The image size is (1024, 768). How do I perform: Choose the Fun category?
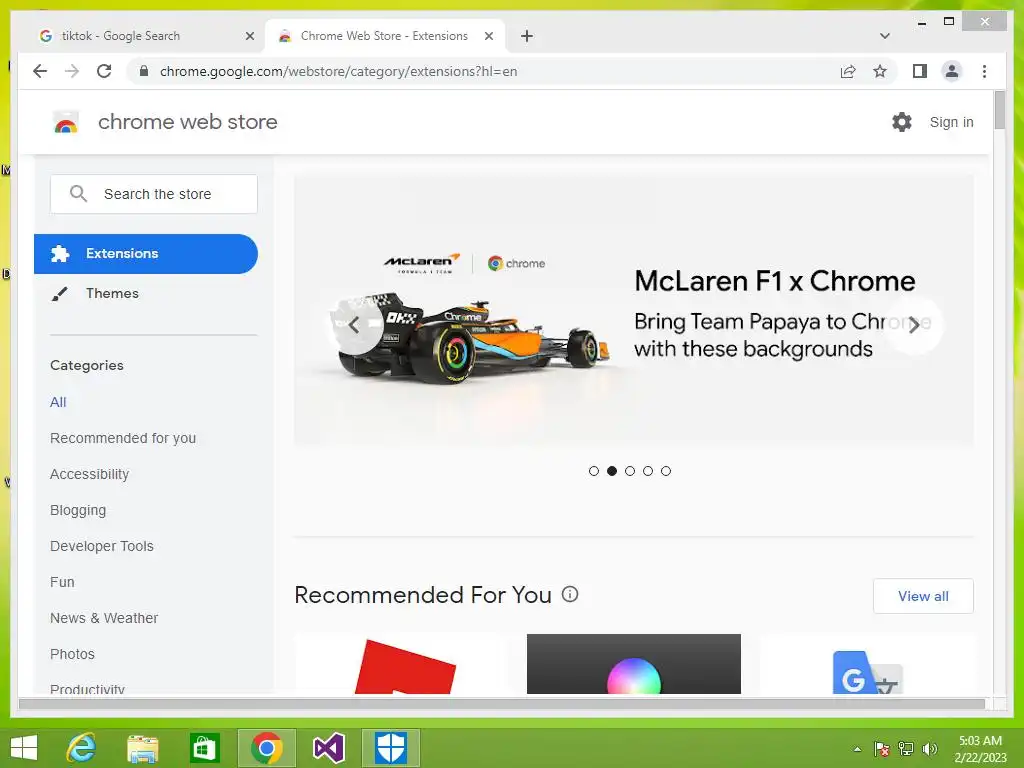62,582
